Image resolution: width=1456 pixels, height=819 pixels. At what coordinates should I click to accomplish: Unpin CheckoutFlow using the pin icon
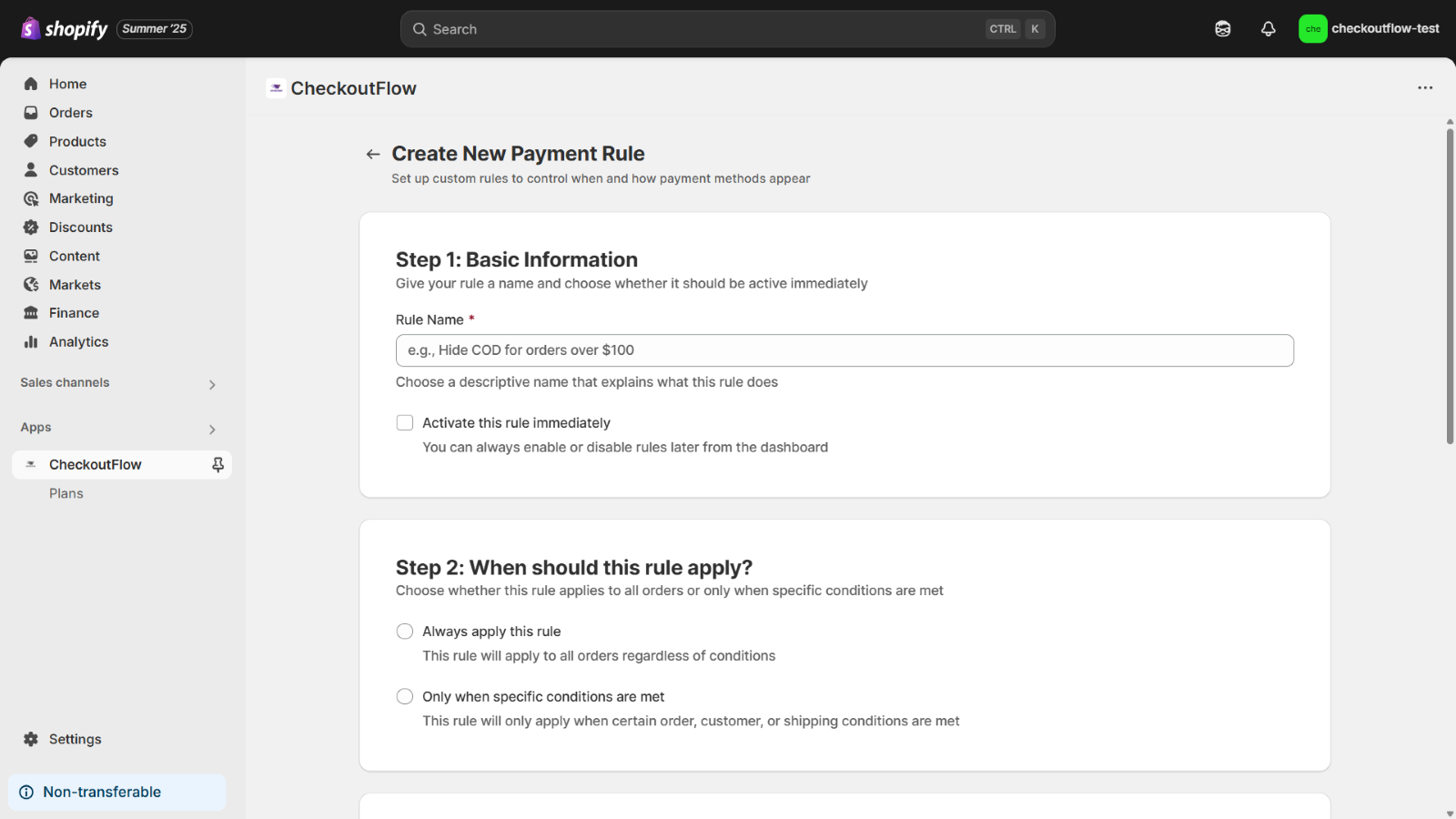pyautogui.click(x=217, y=465)
